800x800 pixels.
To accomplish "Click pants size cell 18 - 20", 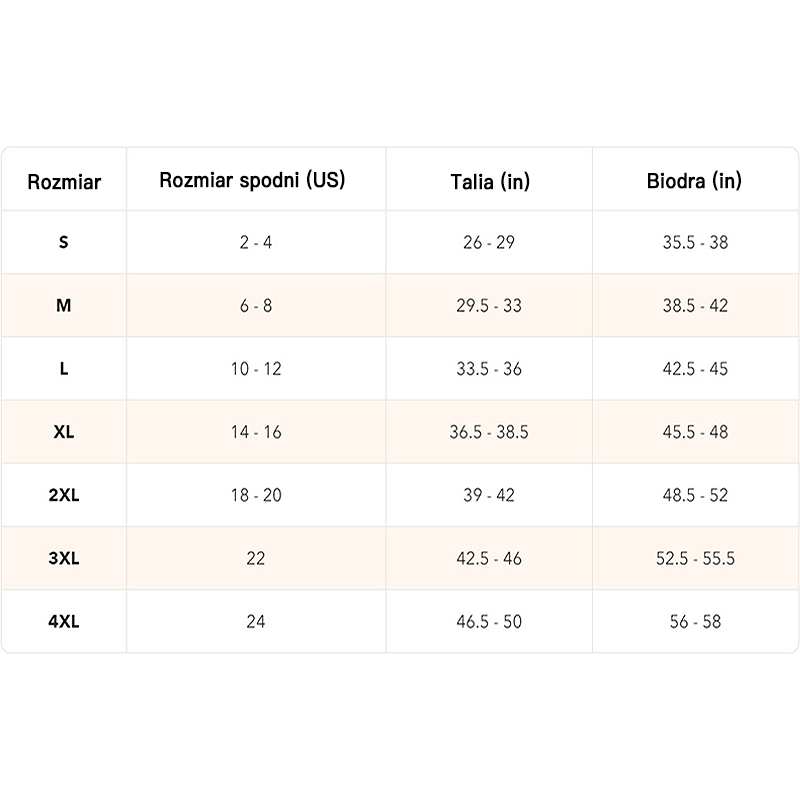I will (x=256, y=495).
